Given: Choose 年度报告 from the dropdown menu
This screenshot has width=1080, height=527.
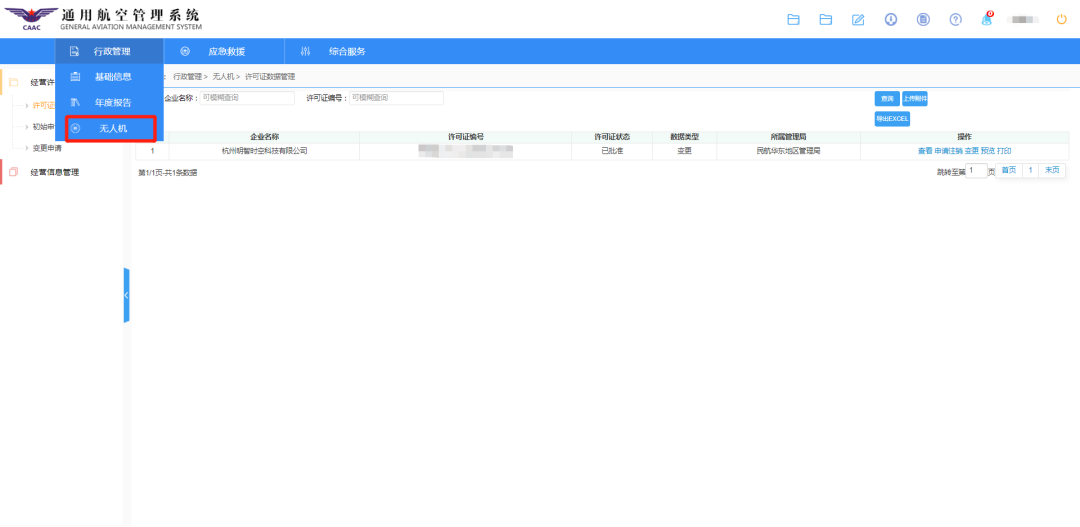Looking at the screenshot, I should pyautogui.click(x=112, y=102).
